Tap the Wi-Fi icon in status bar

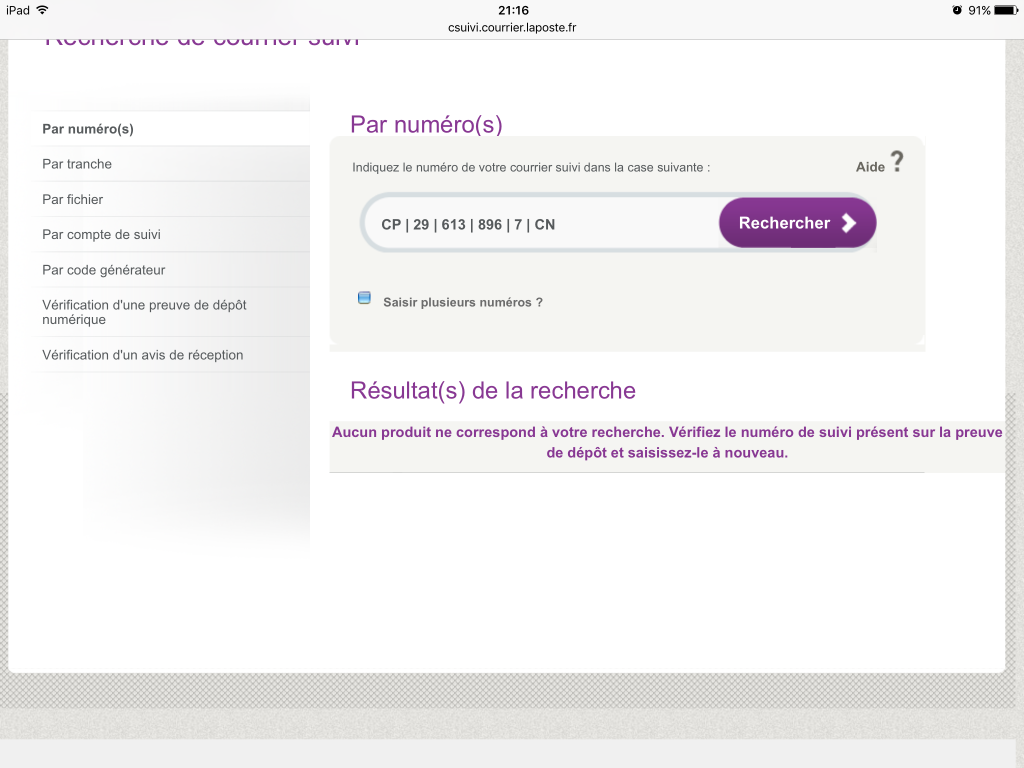(42, 10)
